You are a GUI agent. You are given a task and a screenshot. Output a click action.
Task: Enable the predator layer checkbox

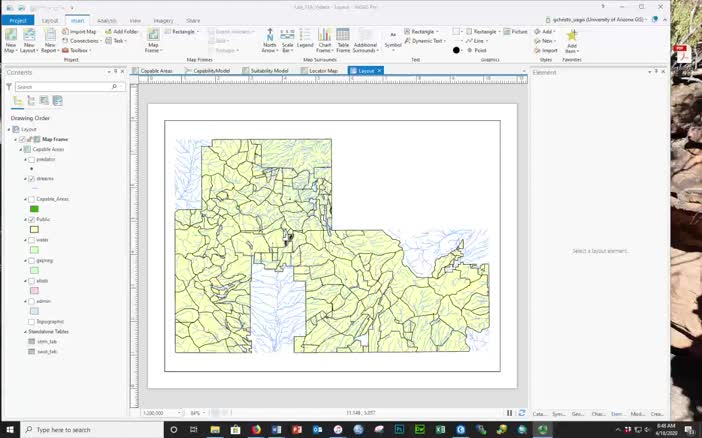32,159
